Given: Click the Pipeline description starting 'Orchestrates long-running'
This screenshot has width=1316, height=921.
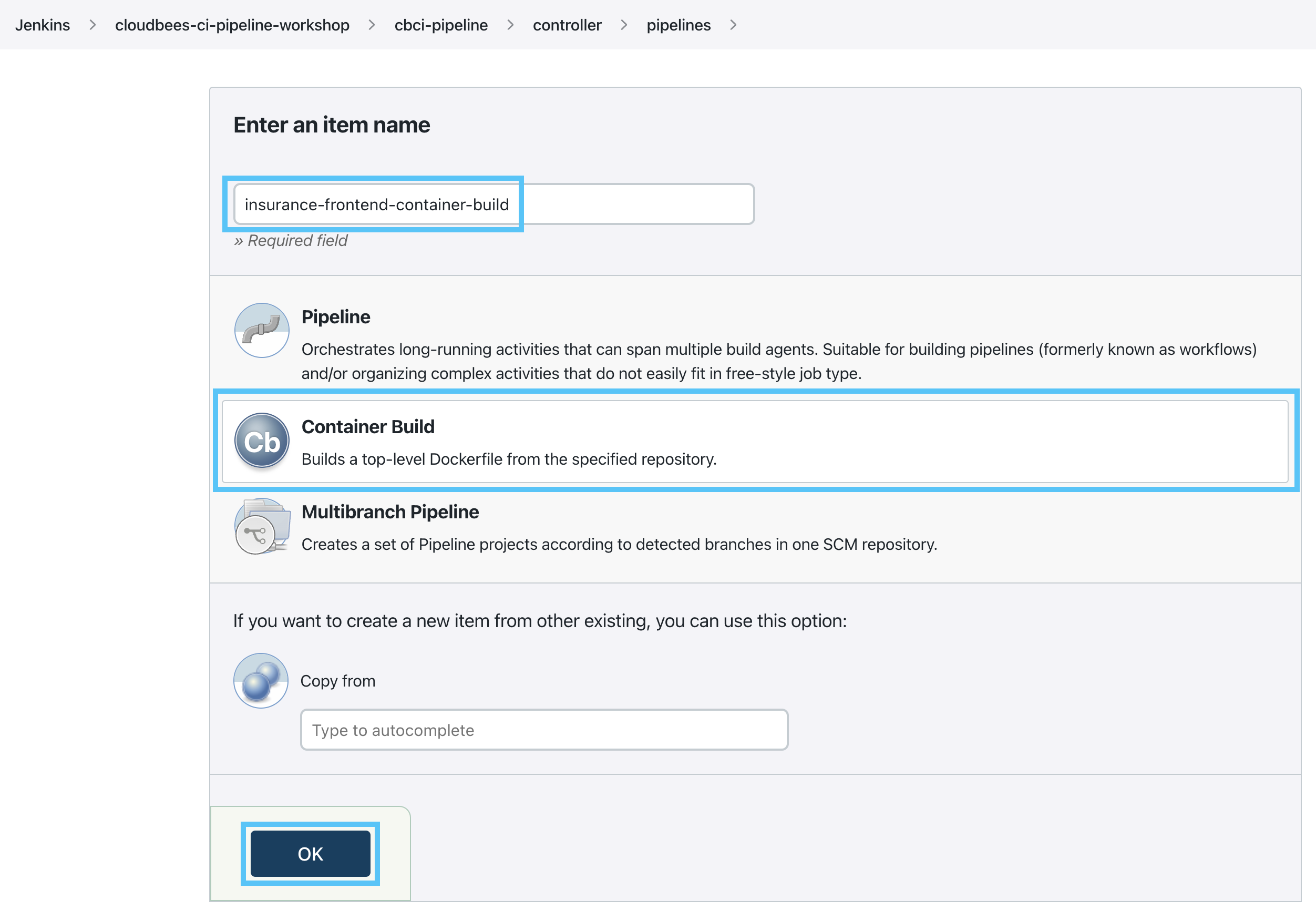Looking at the screenshot, I should 779,361.
